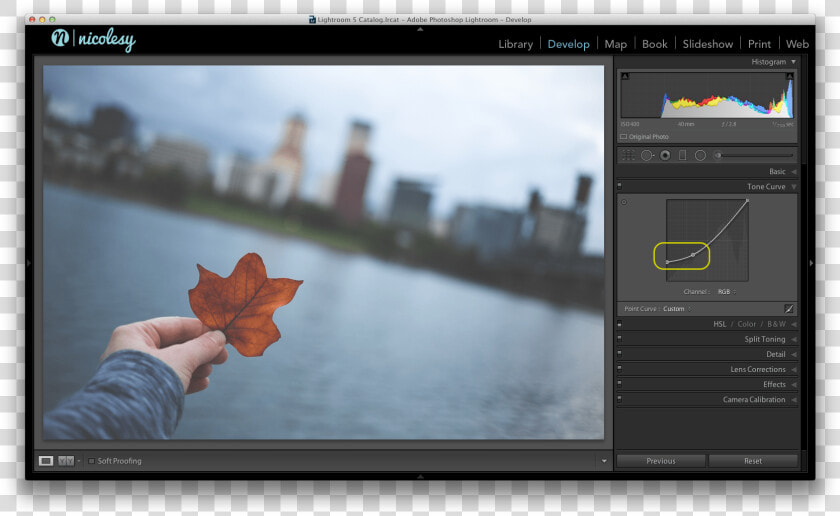Expand the Effects panel
The height and width of the screenshot is (516, 840).
pos(793,384)
